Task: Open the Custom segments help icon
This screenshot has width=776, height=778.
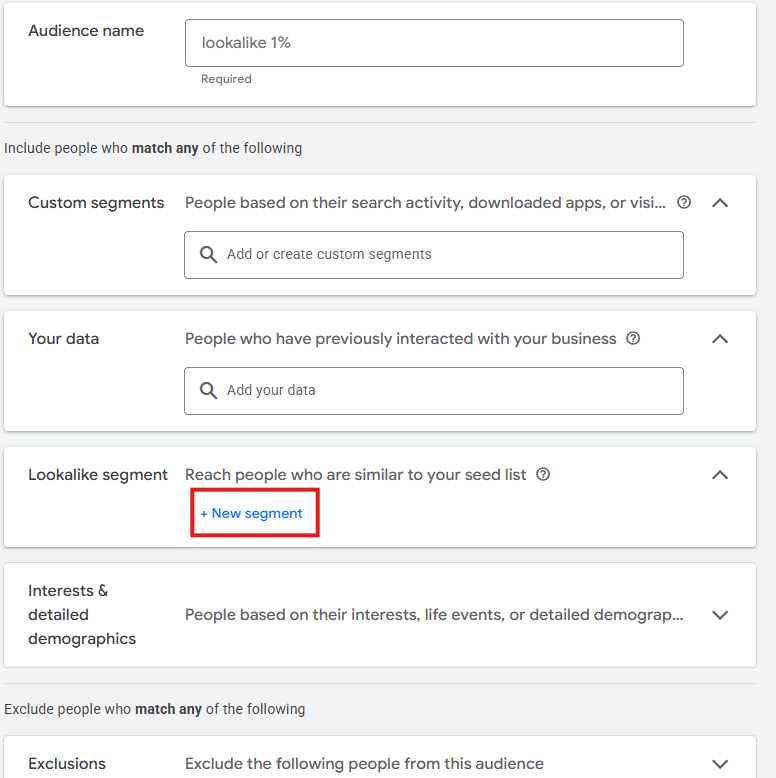Action: [x=684, y=202]
